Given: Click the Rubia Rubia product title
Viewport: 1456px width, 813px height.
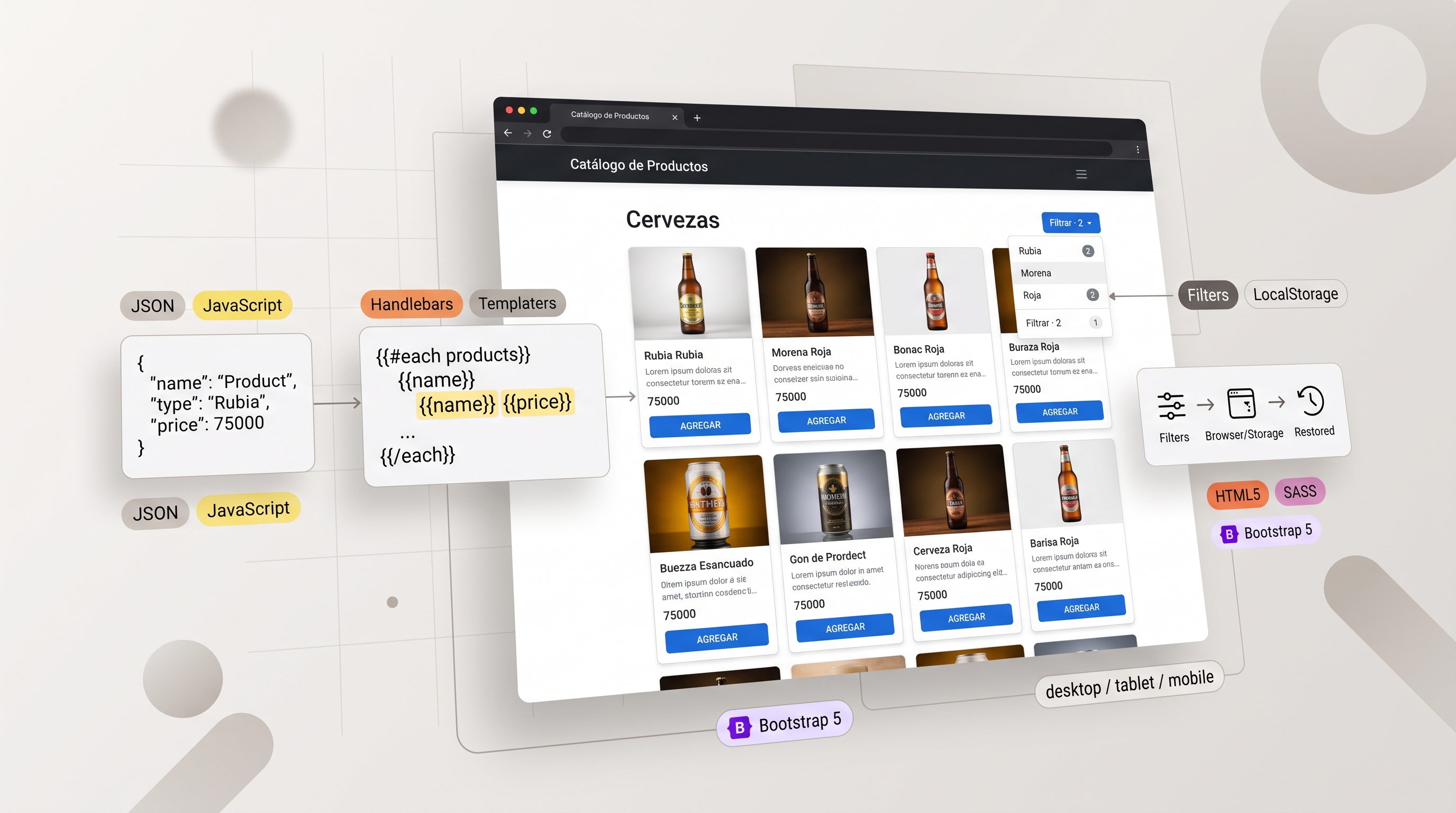Looking at the screenshot, I should coord(673,355).
